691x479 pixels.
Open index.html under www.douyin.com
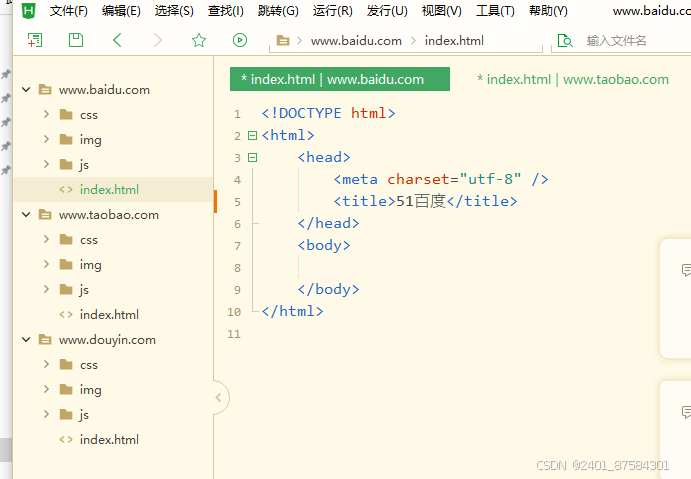pyautogui.click(x=109, y=439)
